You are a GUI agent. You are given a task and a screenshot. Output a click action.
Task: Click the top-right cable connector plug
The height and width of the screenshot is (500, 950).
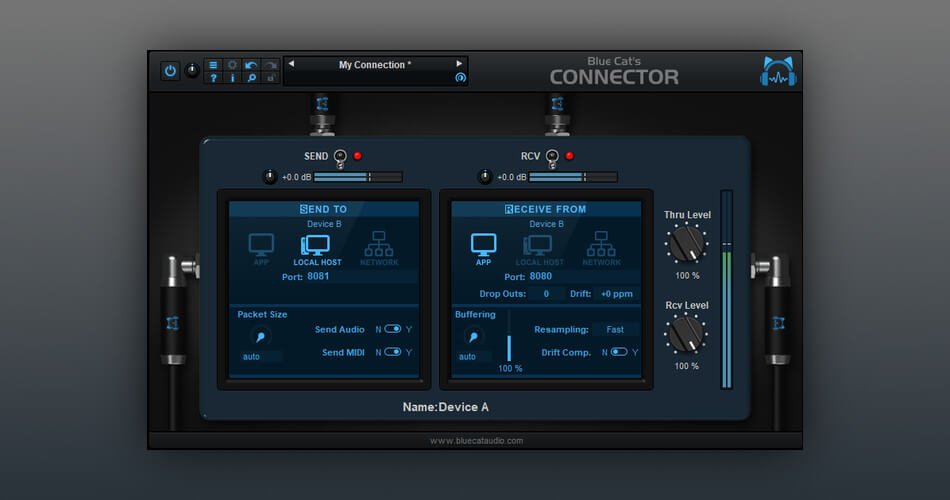click(557, 114)
